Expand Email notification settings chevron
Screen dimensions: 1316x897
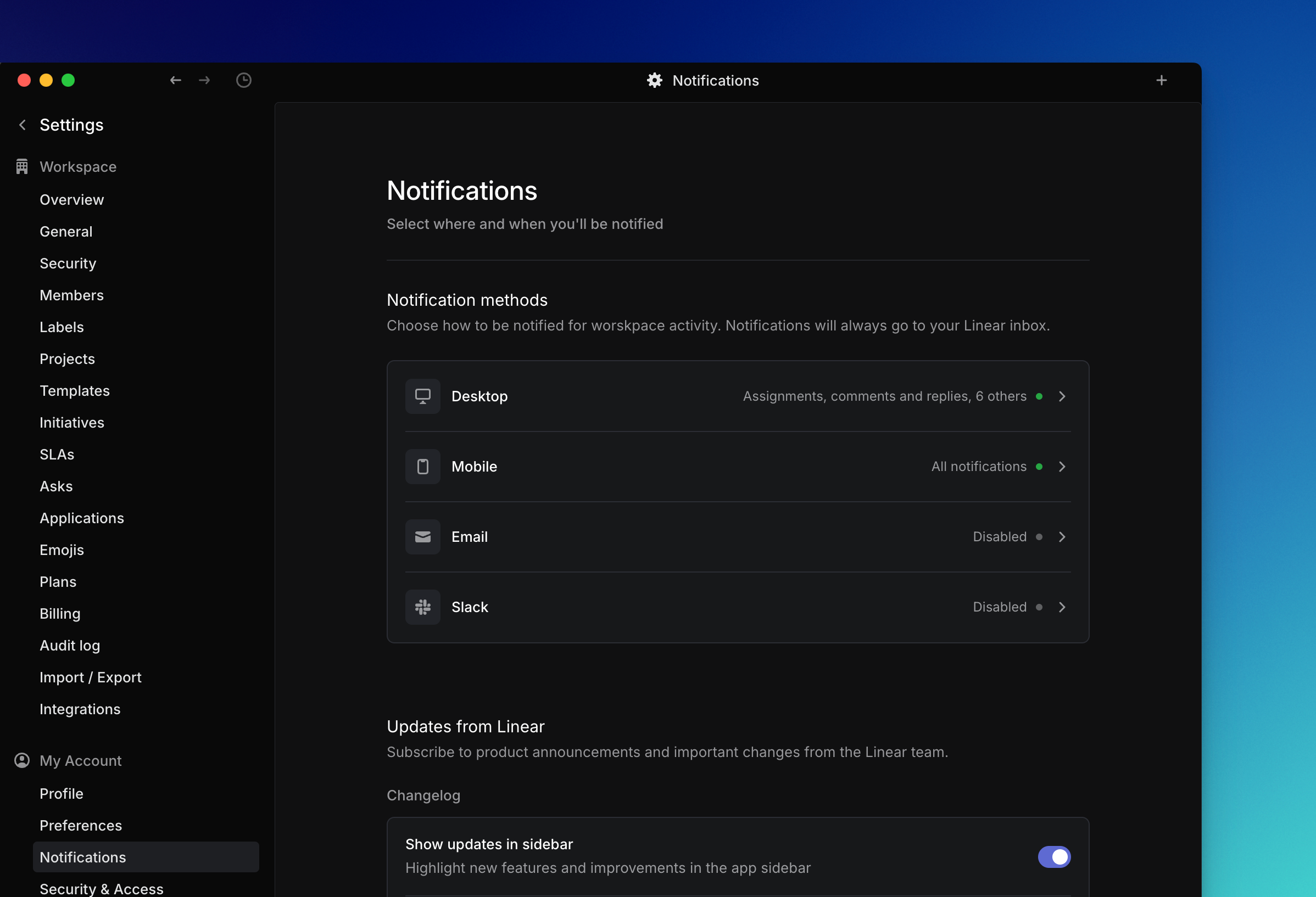[1062, 536]
